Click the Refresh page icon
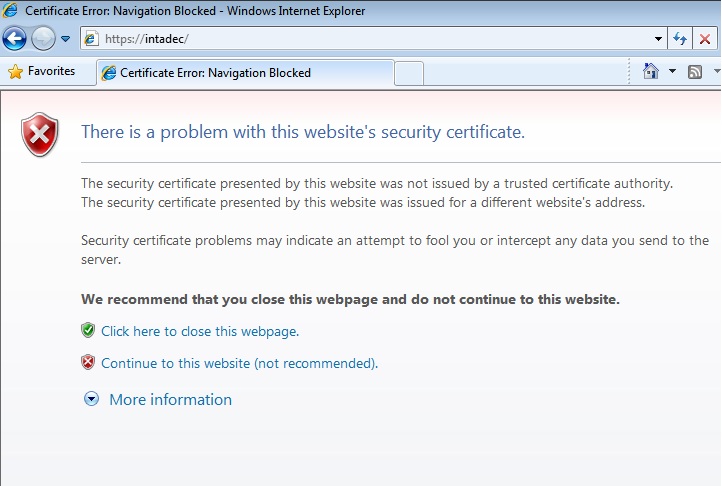The height and width of the screenshot is (486, 722). [x=680, y=39]
